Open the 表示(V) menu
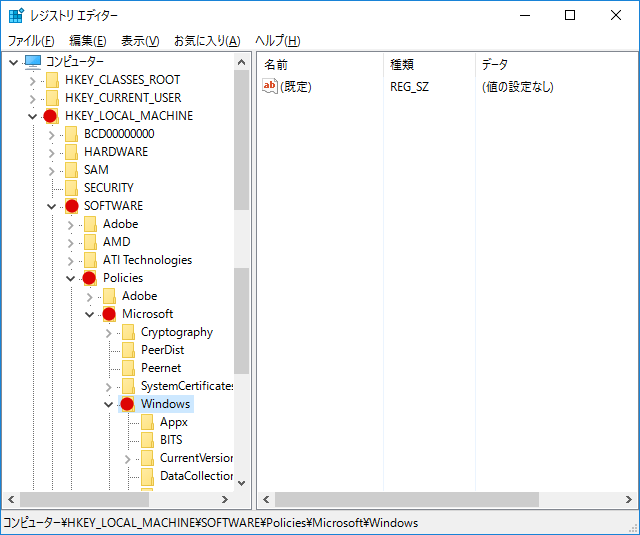640x535 pixels. pyautogui.click(x=140, y=41)
